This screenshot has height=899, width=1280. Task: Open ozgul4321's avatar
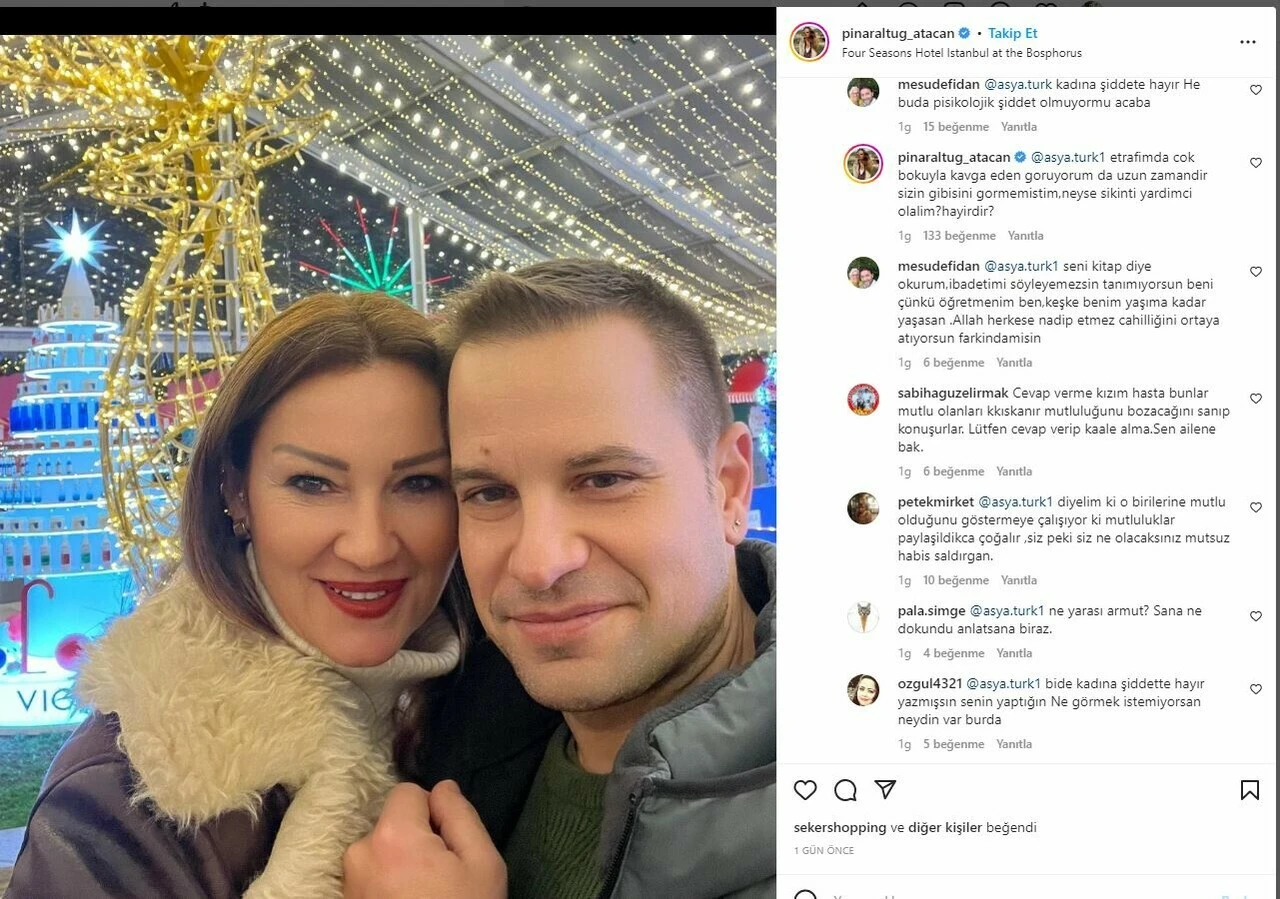(863, 690)
